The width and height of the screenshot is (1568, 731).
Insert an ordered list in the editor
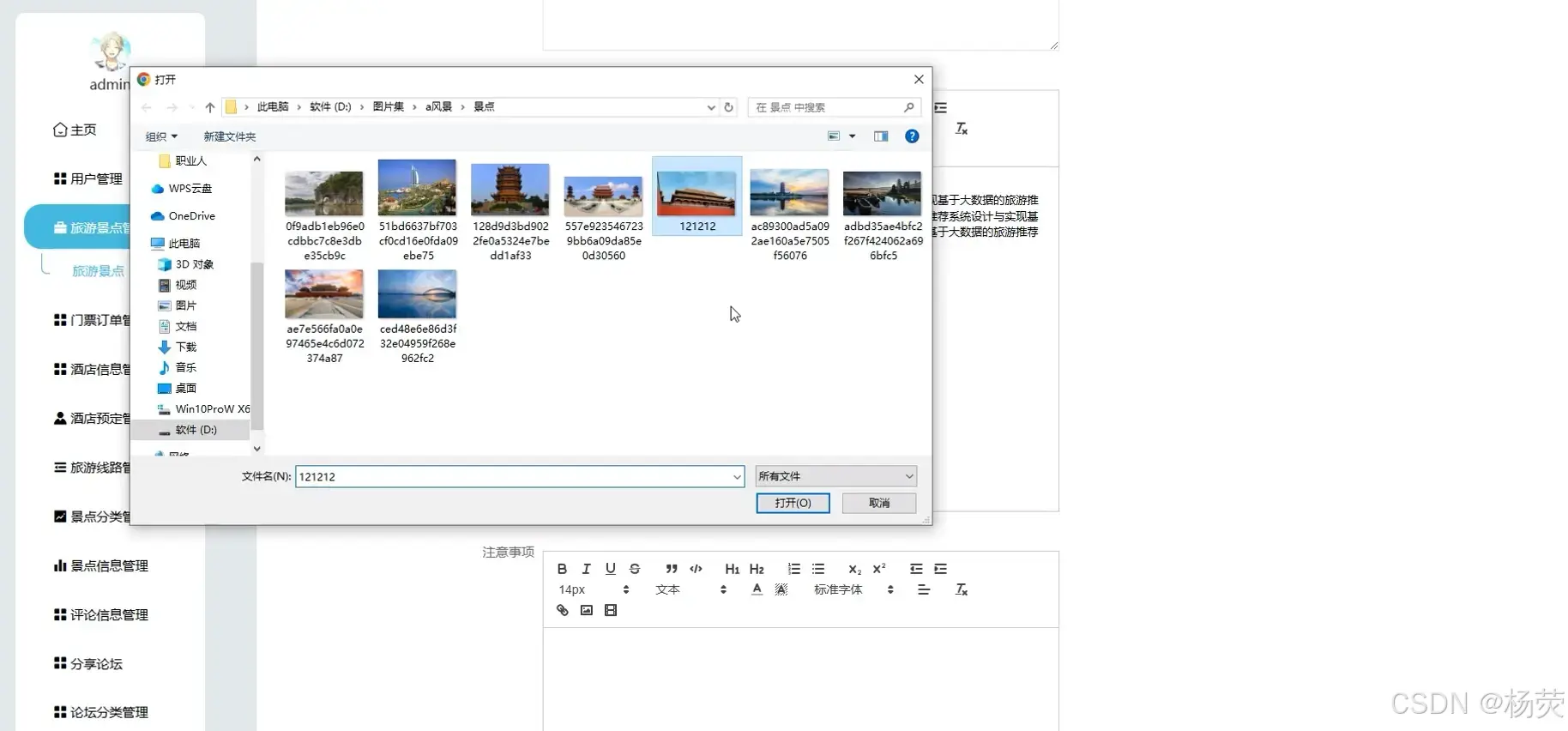pyautogui.click(x=793, y=569)
